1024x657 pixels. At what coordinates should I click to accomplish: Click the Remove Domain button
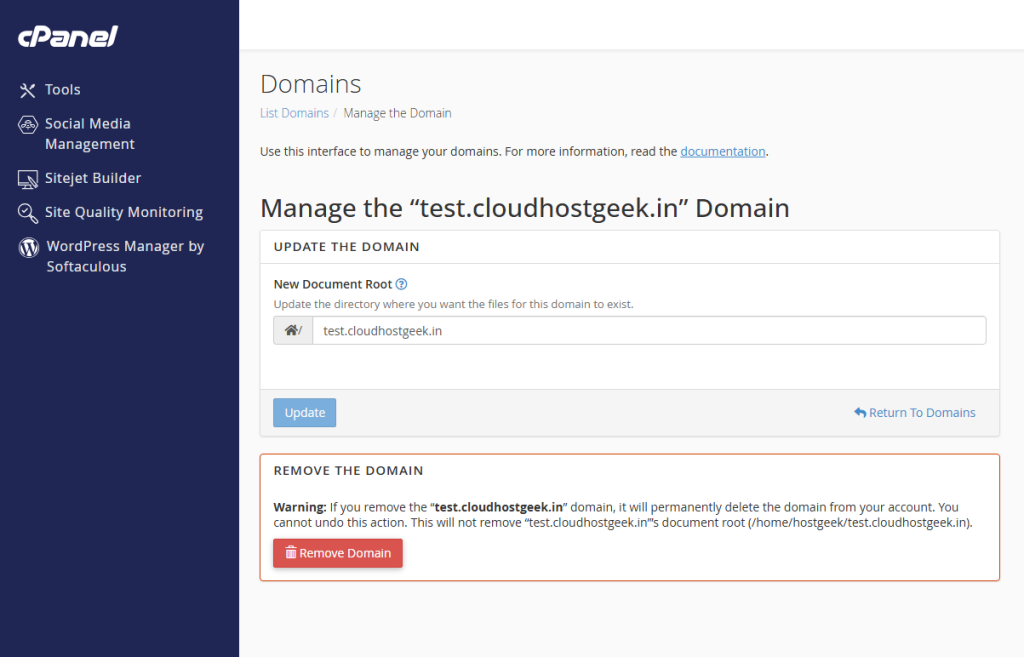pos(337,552)
